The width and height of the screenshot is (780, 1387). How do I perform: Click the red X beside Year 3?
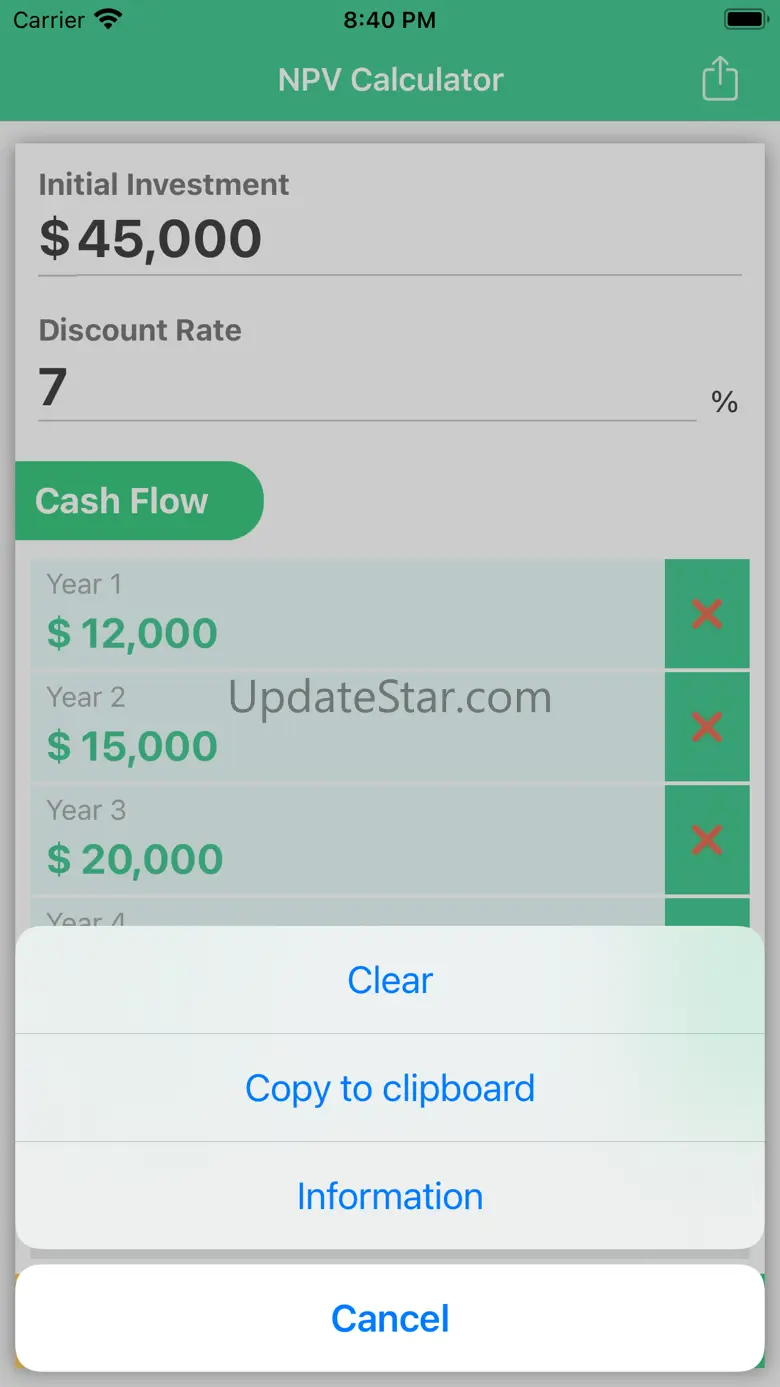click(x=707, y=840)
